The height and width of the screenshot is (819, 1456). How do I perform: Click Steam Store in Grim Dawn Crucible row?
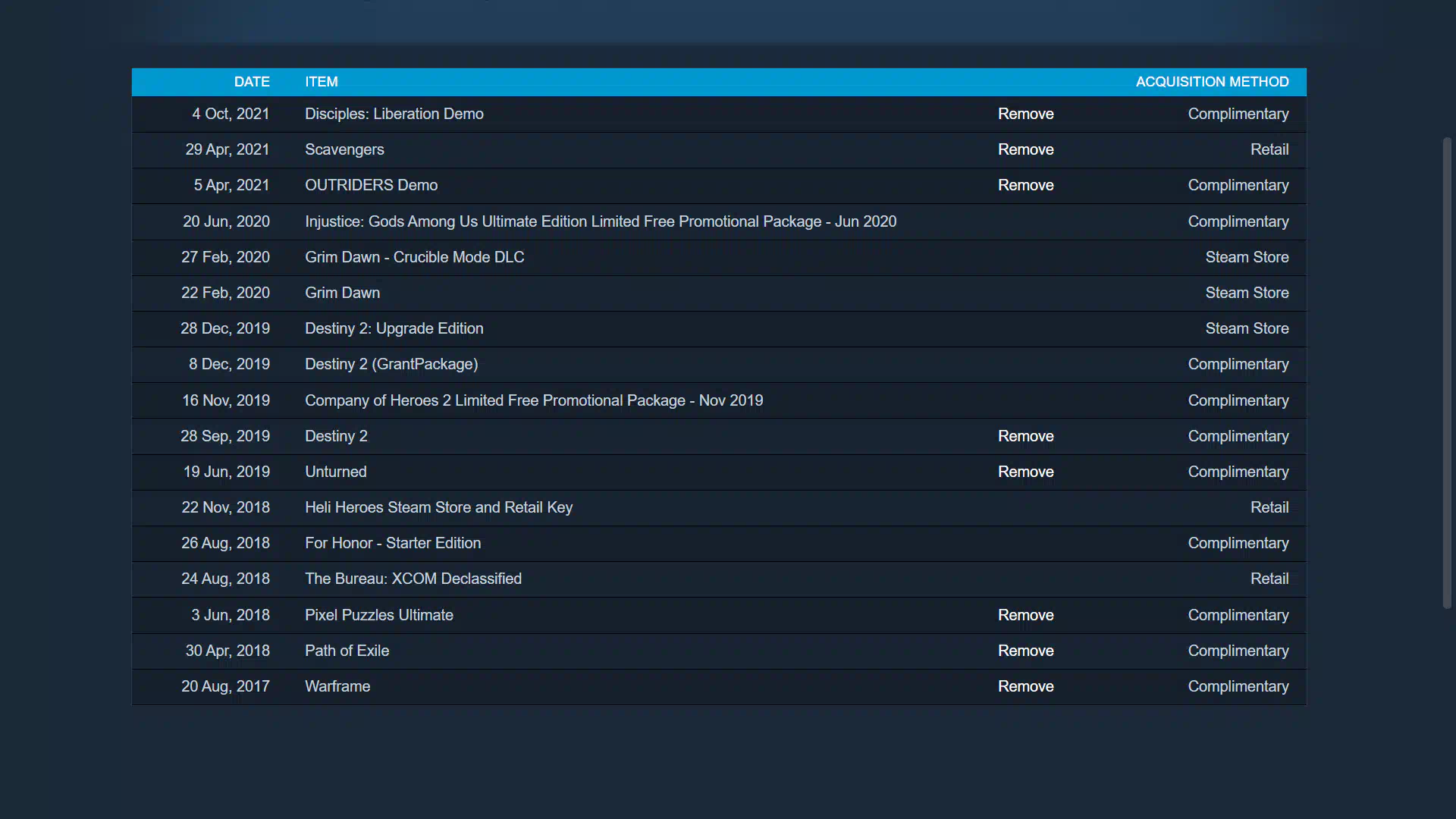point(1247,257)
